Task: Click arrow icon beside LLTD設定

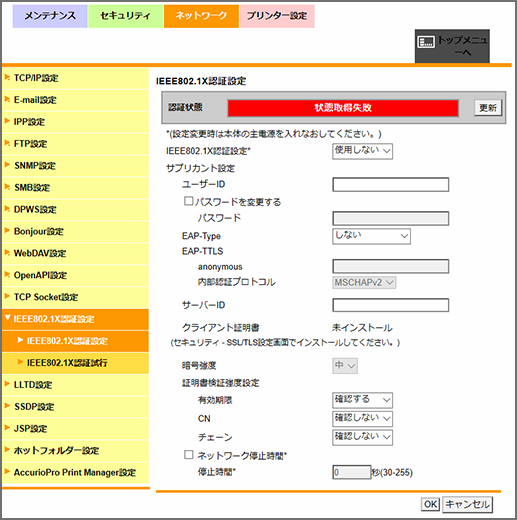Action: pyautogui.click(x=7, y=384)
